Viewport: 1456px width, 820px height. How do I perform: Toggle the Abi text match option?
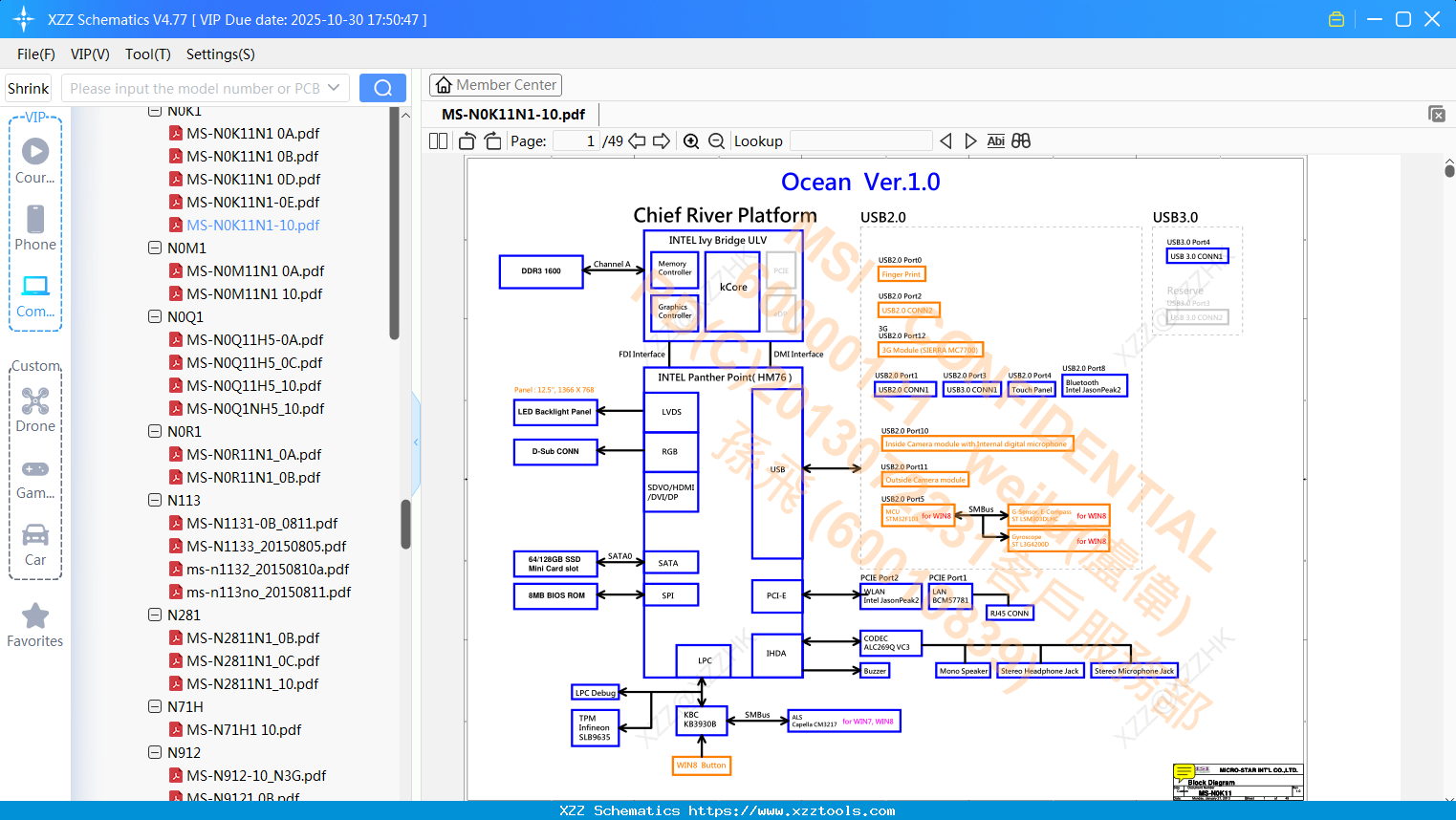coord(995,141)
